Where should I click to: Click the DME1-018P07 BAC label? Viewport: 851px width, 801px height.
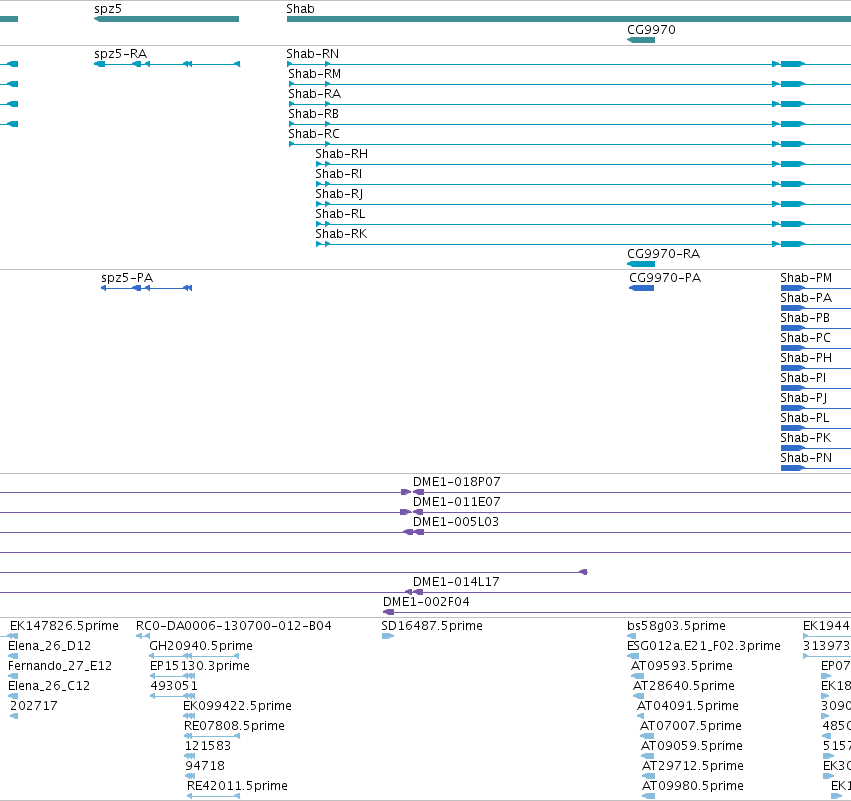[456, 482]
